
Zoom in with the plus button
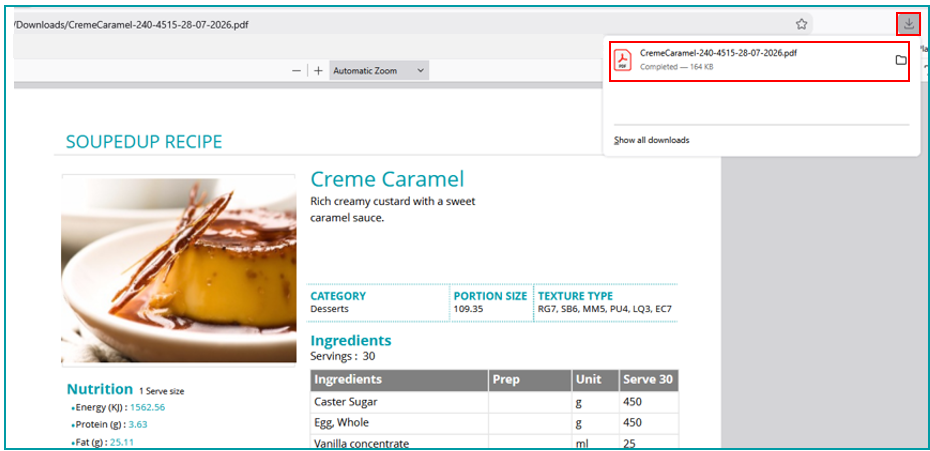point(319,71)
